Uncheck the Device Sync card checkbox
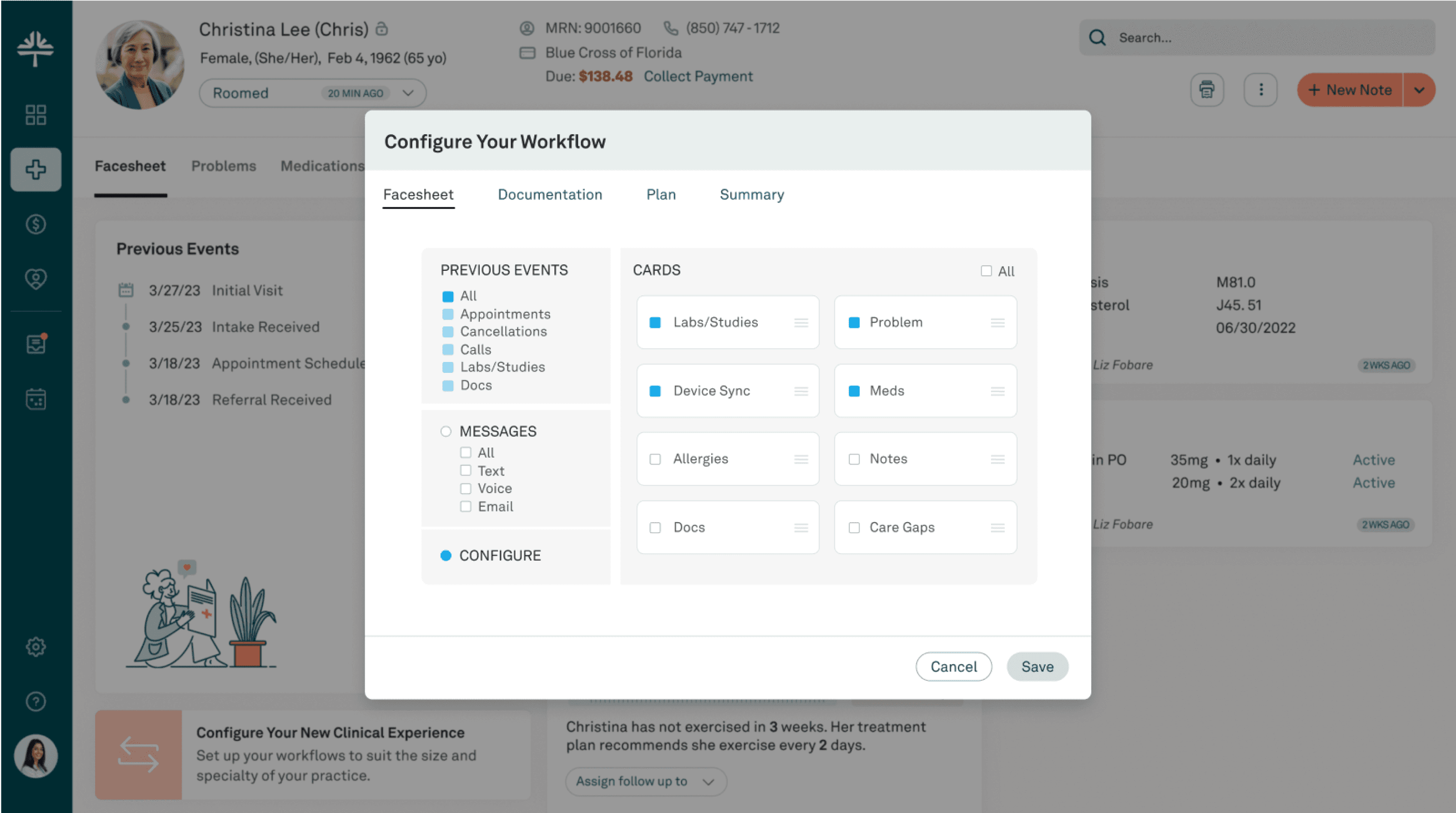 (655, 391)
